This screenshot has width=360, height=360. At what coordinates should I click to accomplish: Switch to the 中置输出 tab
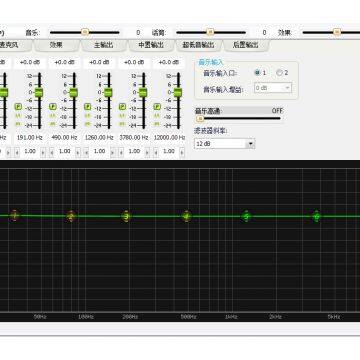(151, 45)
